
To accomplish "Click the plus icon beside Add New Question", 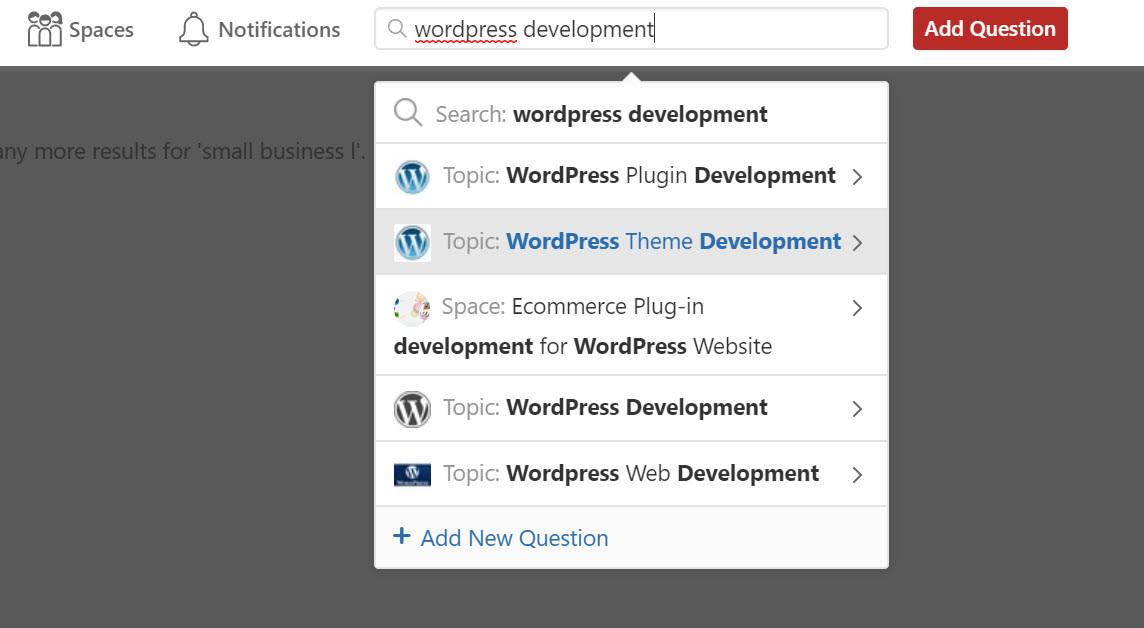I will coord(400,537).
